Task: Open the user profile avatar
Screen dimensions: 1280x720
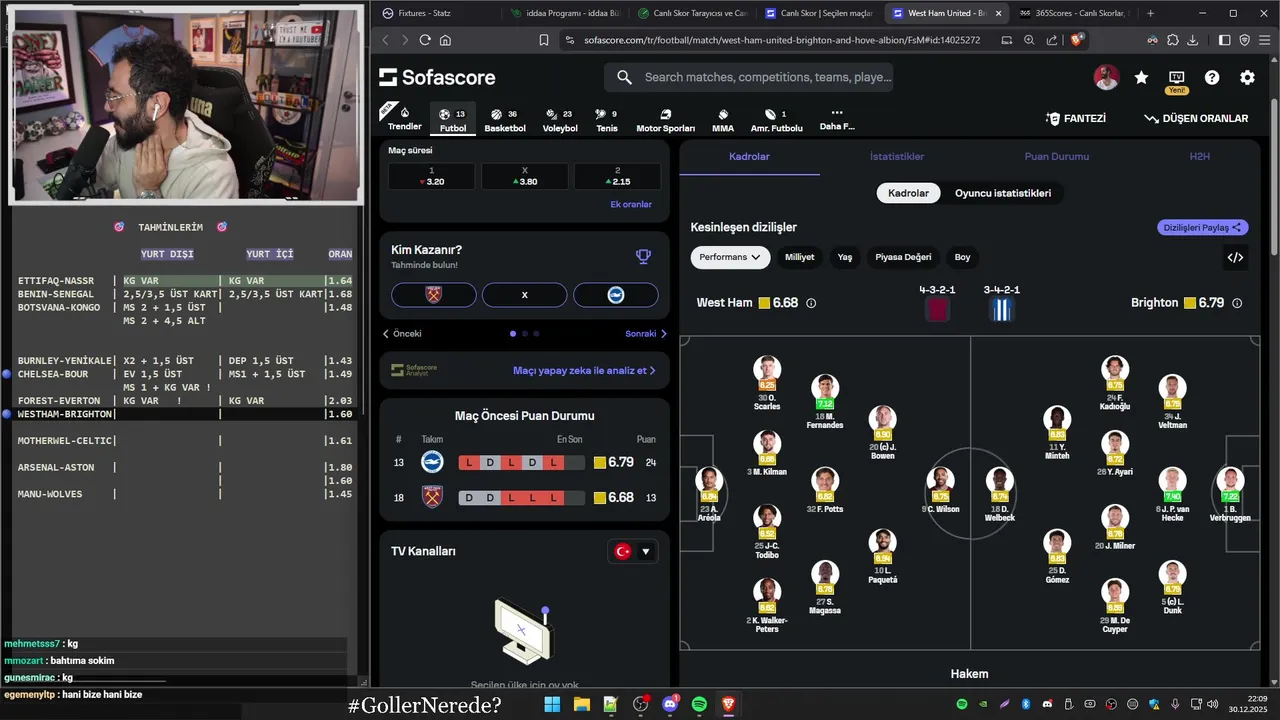Action: click(x=1106, y=77)
